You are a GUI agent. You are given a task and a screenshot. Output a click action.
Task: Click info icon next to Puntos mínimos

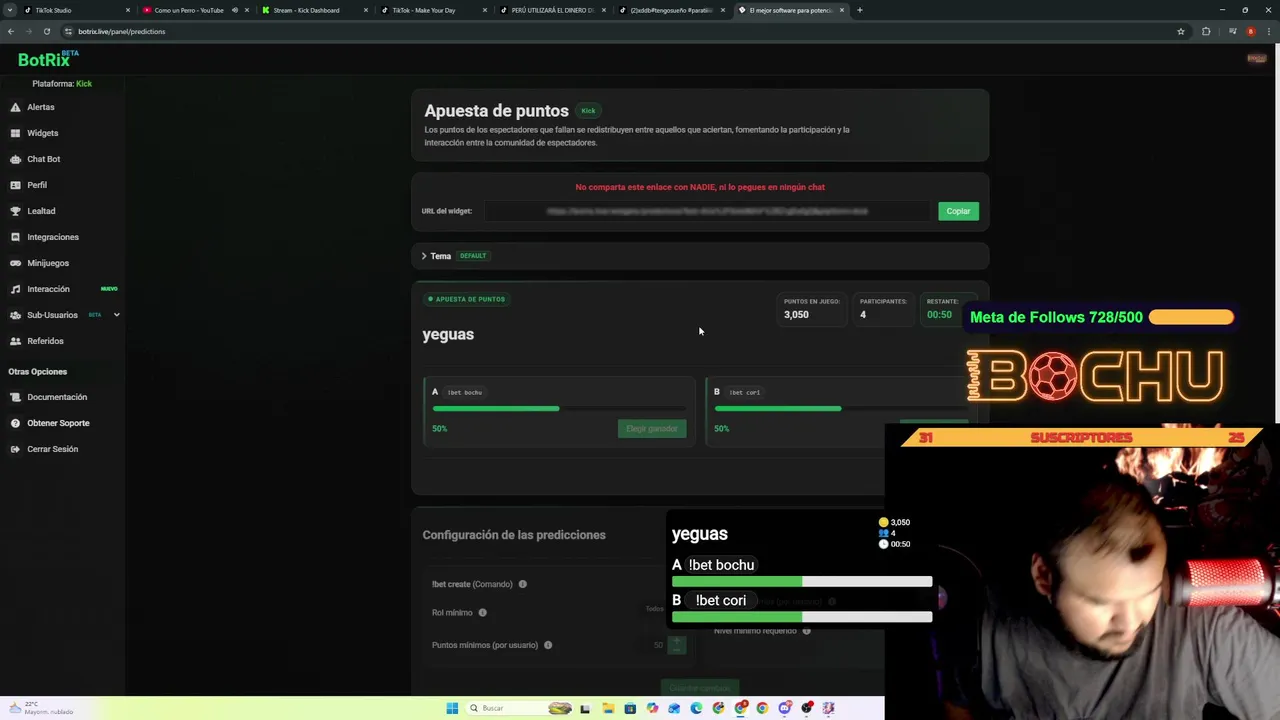click(x=548, y=645)
